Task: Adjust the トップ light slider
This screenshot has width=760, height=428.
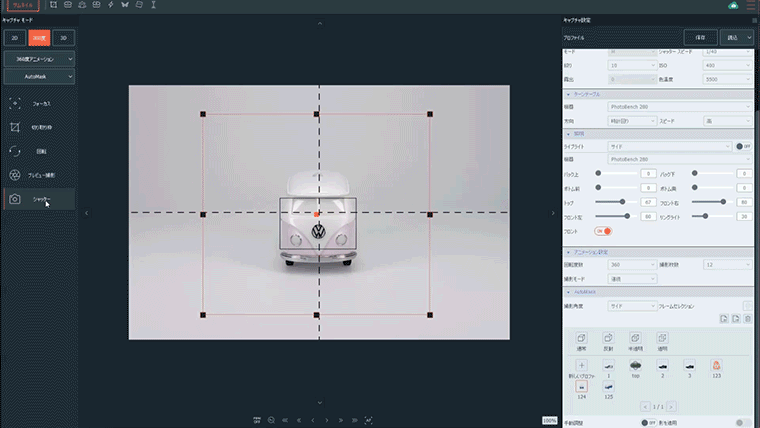Action: tap(615, 202)
